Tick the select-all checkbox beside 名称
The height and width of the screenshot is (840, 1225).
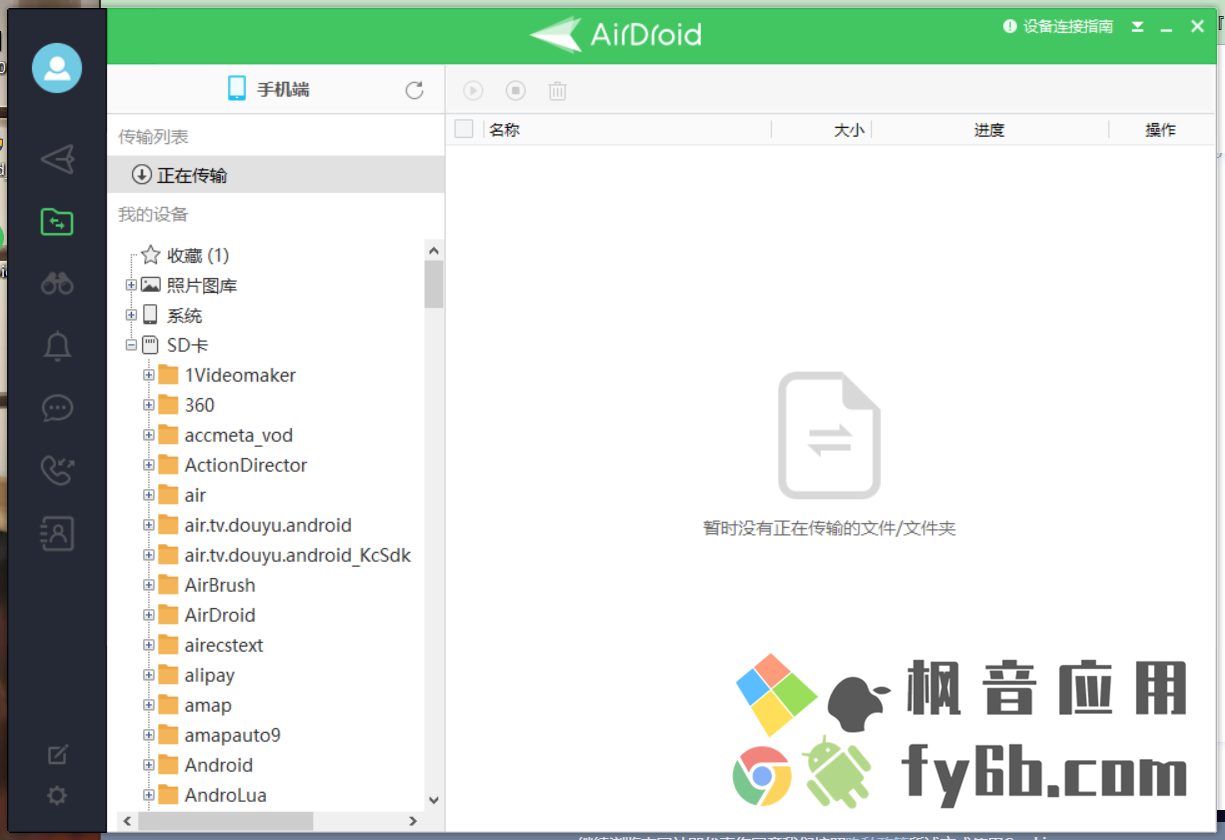point(464,129)
